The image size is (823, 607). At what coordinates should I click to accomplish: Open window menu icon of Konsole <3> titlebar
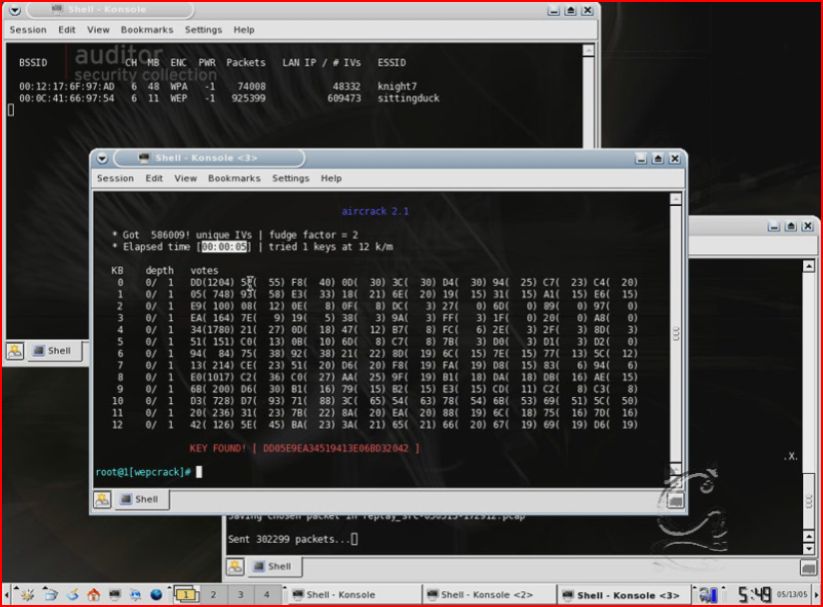102,158
